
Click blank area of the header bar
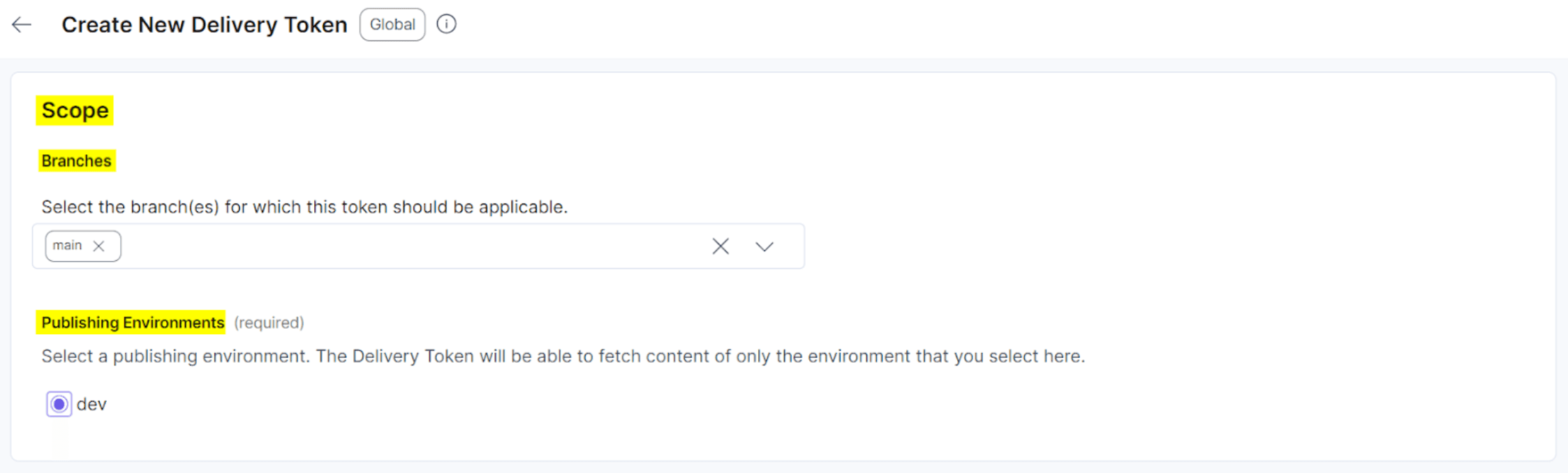pyautogui.click(x=977, y=28)
